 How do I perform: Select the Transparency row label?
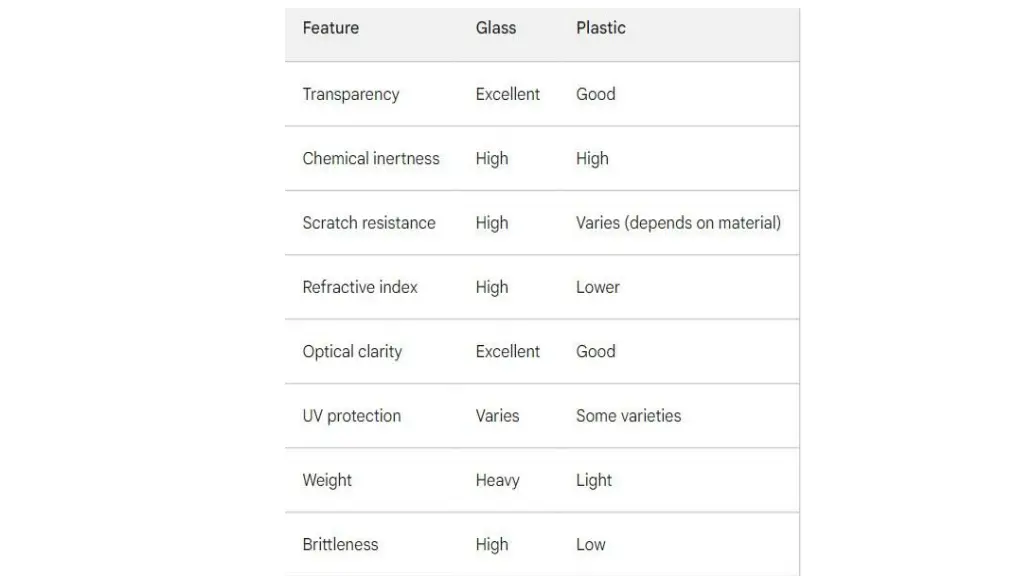[351, 95]
